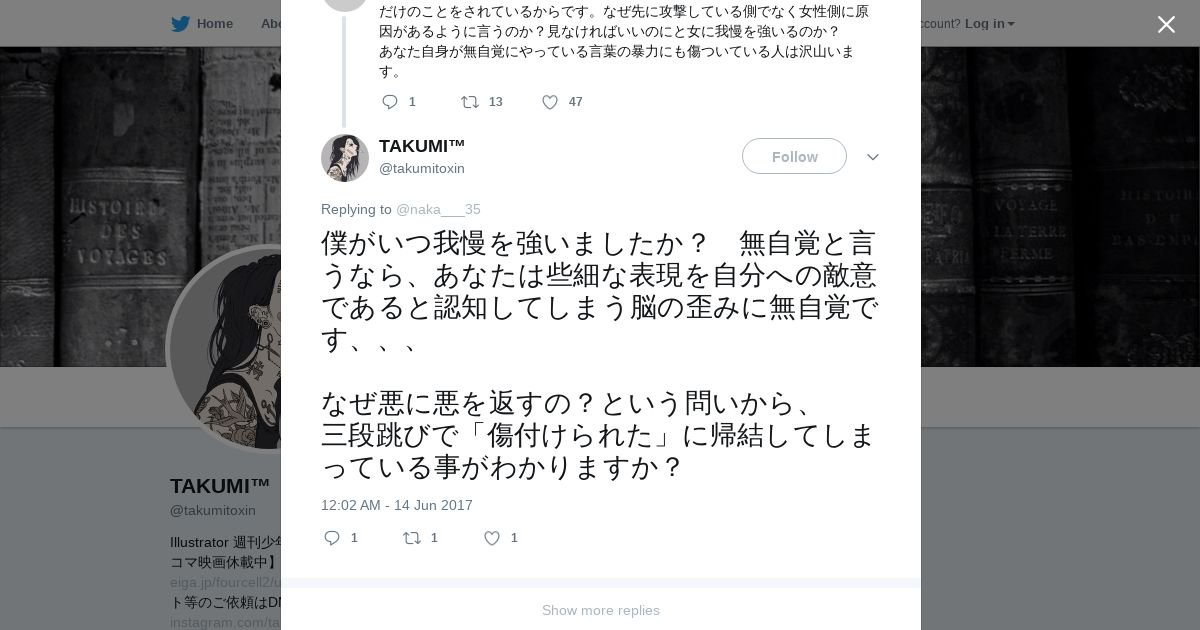Click the reply icon on TAKUMI's tweet
Viewport: 1200px width, 630px height.
point(332,538)
